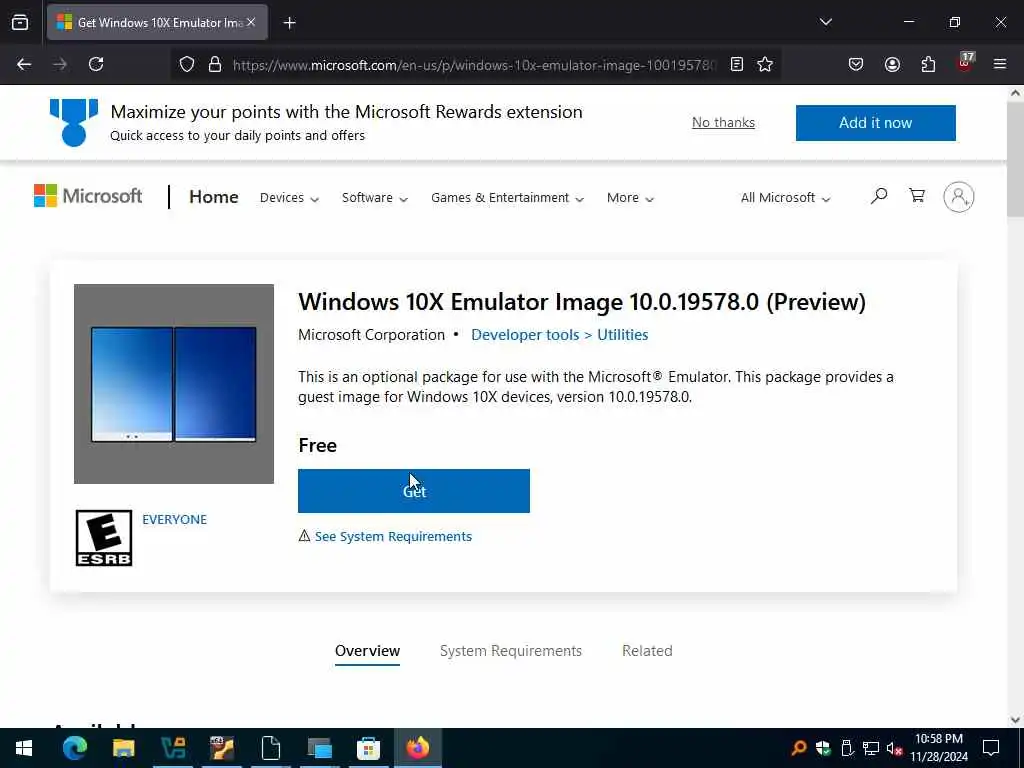
Task: Click the Windows 10X emulator product image
Action: click(174, 384)
